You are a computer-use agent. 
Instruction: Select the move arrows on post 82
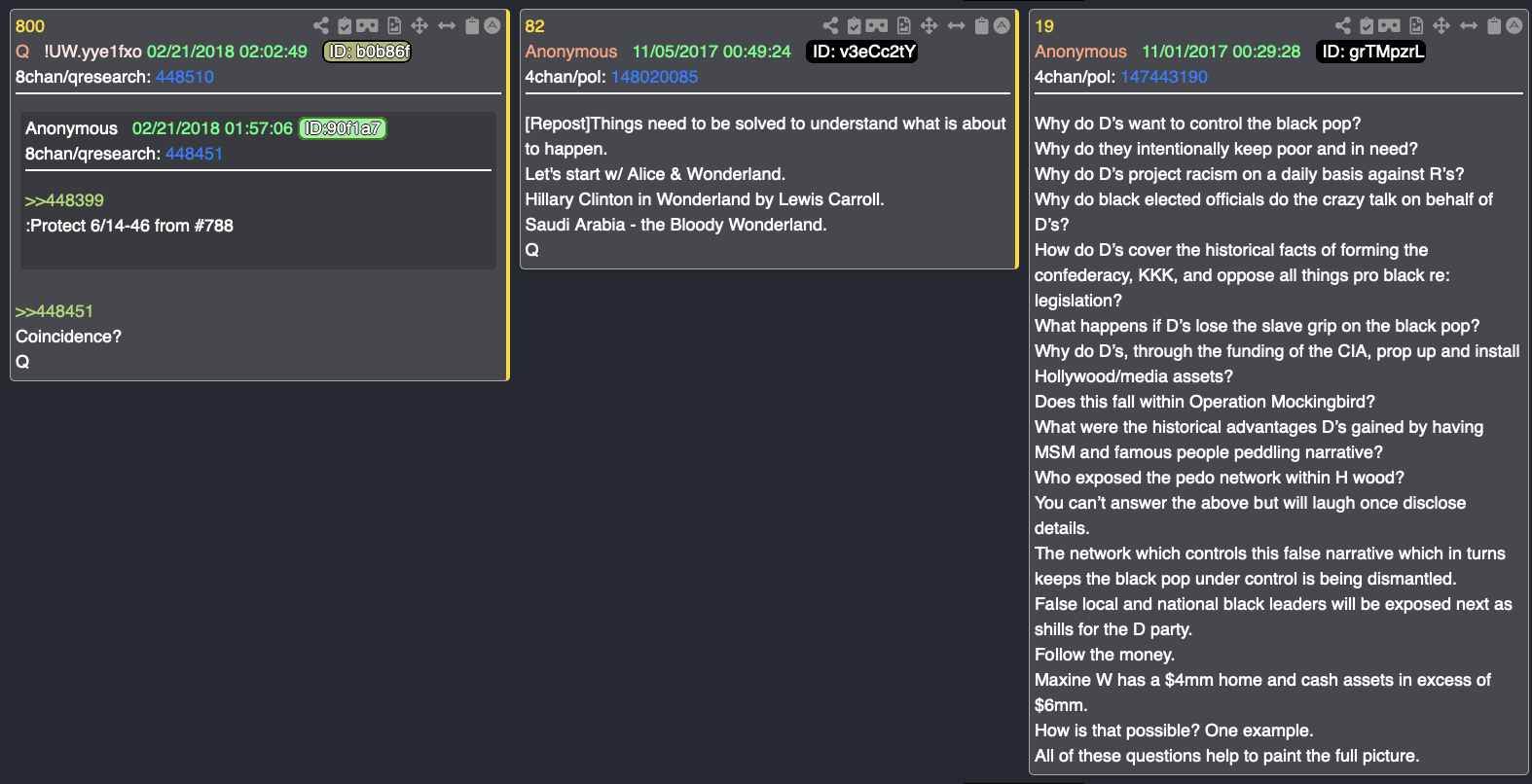(x=930, y=26)
